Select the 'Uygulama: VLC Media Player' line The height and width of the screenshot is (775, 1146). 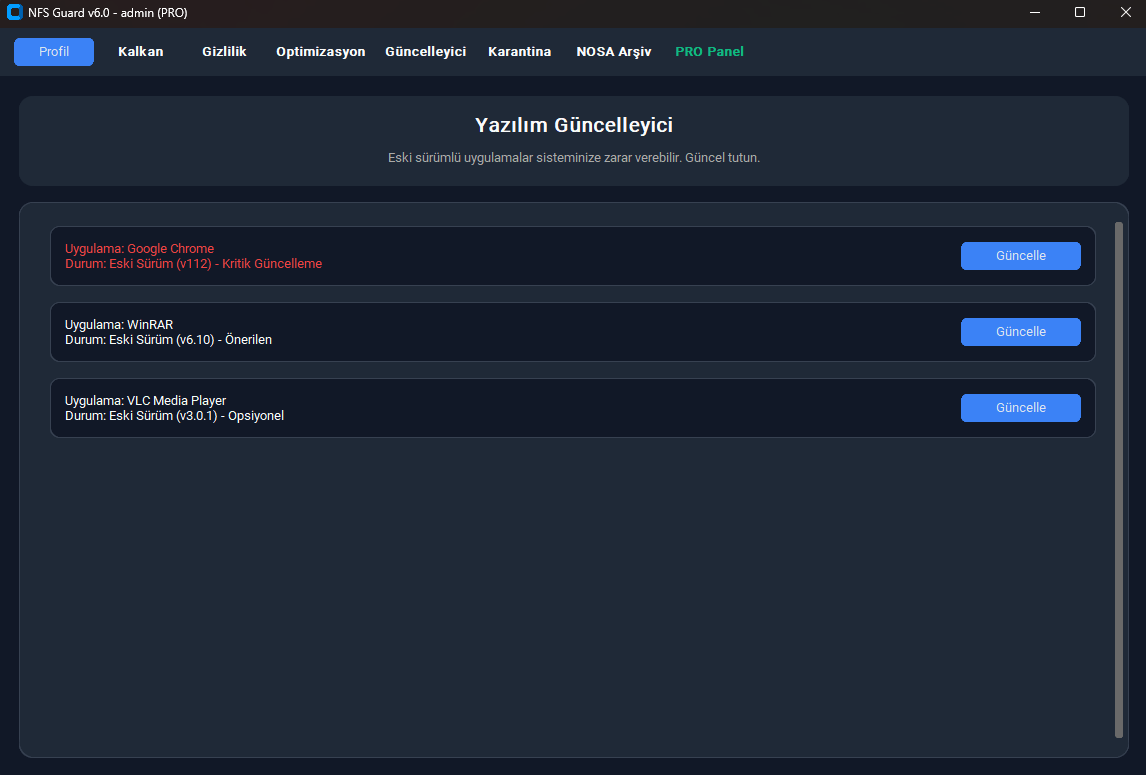coord(145,401)
